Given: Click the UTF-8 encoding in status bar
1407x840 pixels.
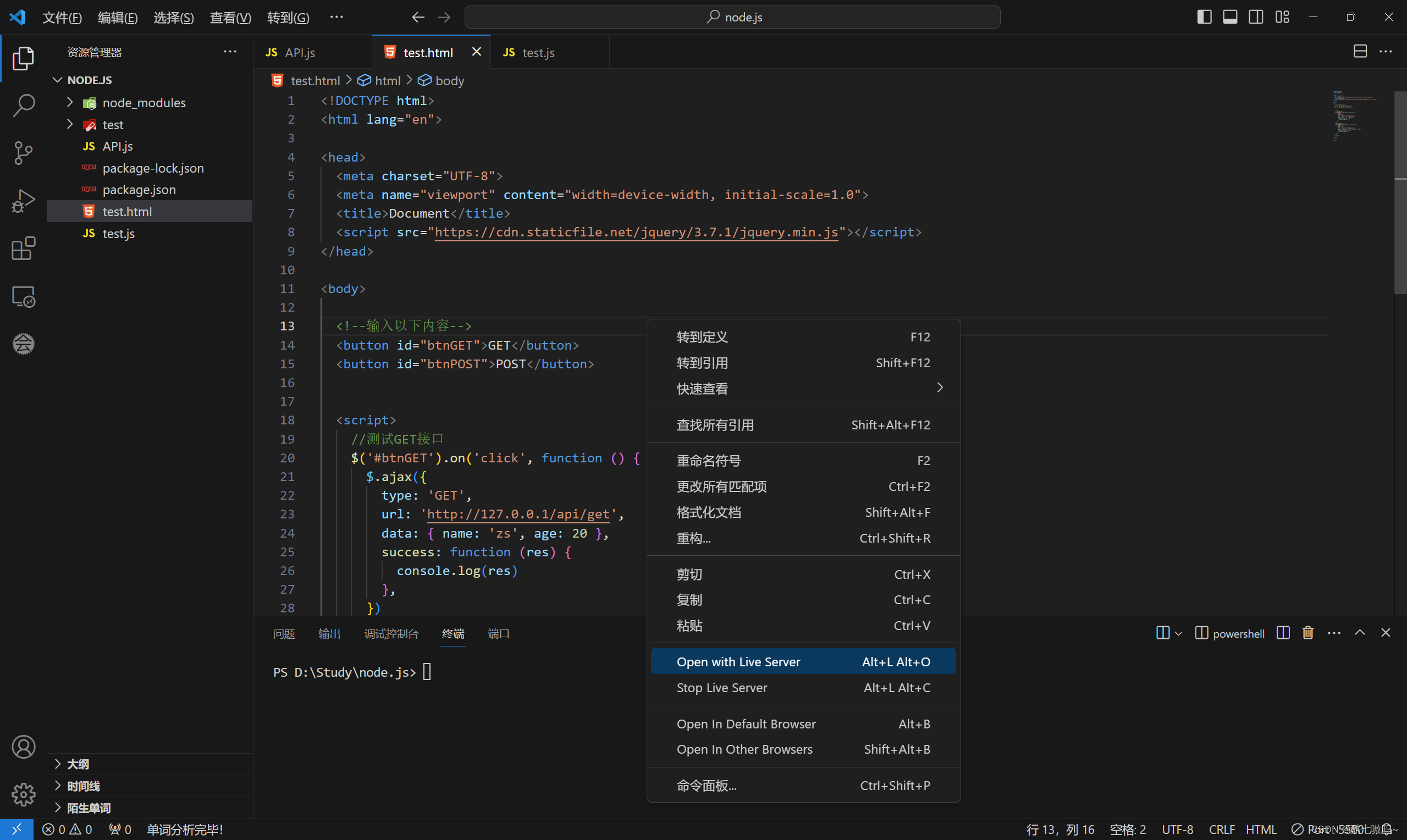Looking at the screenshot, I should pyautogui.click(x=1177, y=829).
